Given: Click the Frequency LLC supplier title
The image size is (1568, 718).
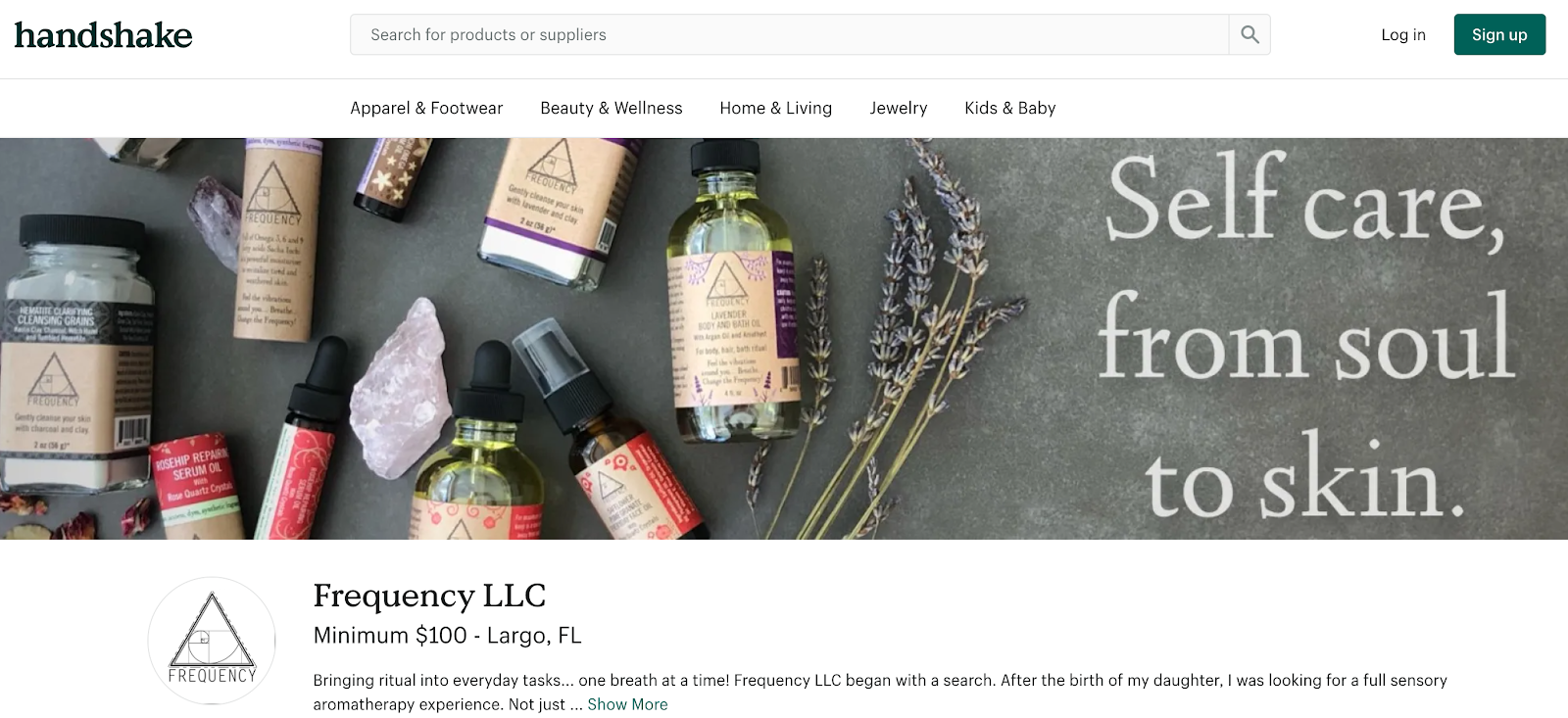Looking at the screenshot, I should coord(429,596).
